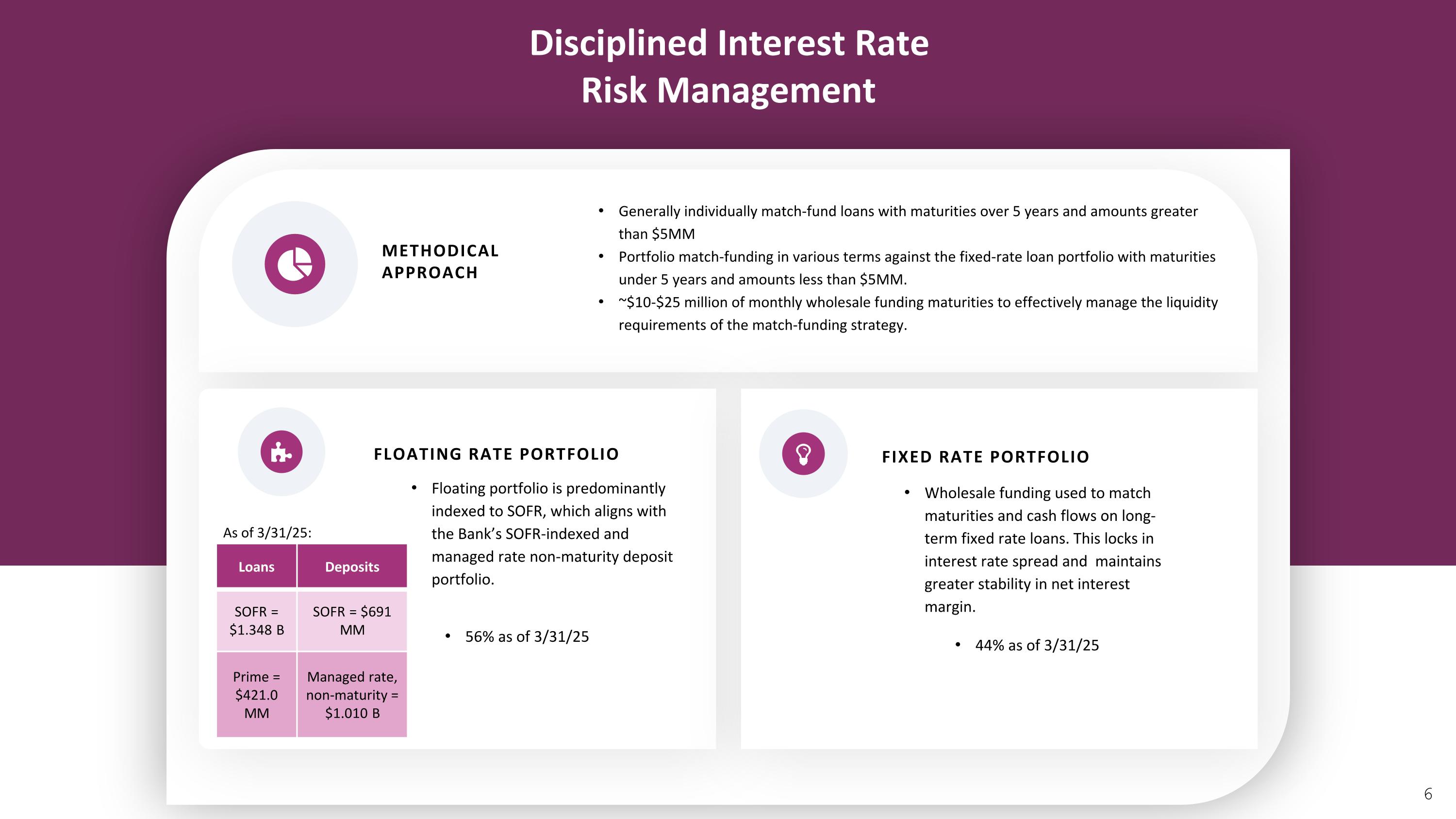Click the page number 6

coord(1428,794)
